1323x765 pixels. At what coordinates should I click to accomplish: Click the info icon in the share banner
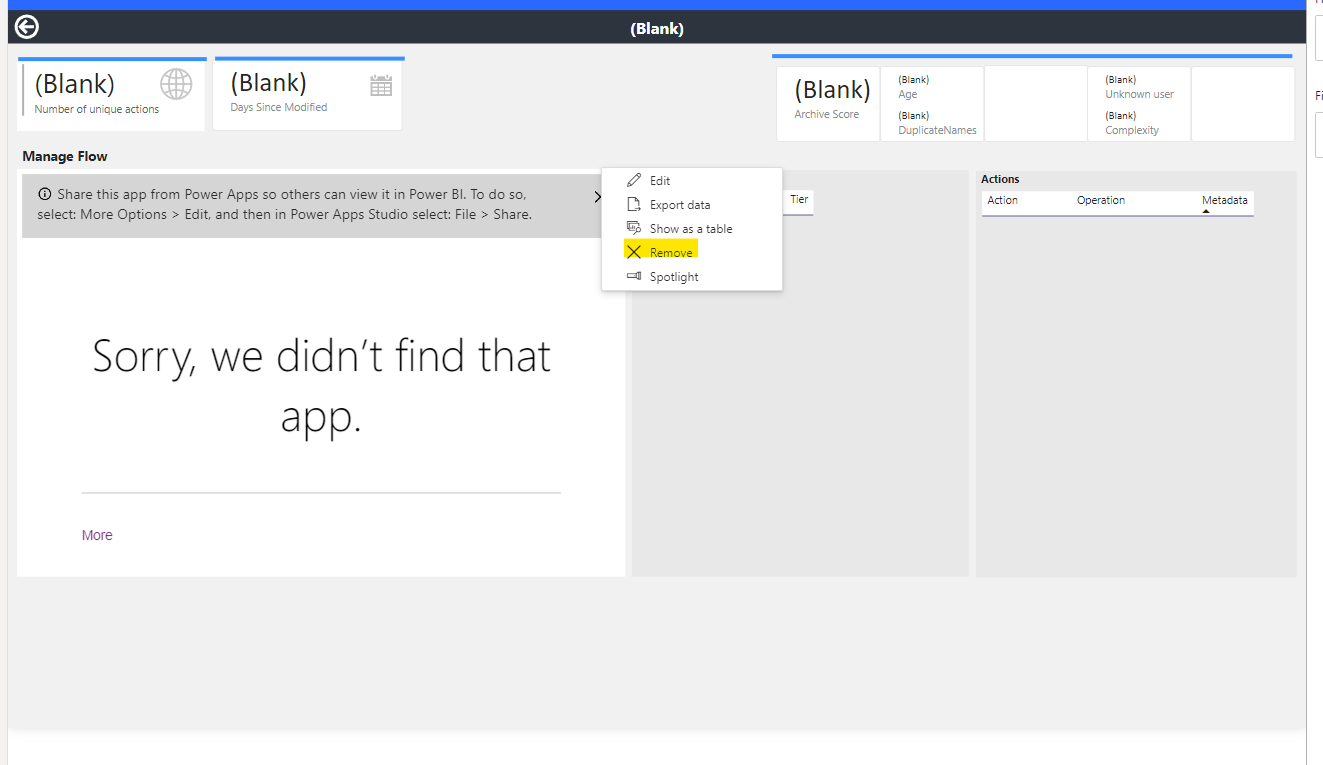click(44, 195)
